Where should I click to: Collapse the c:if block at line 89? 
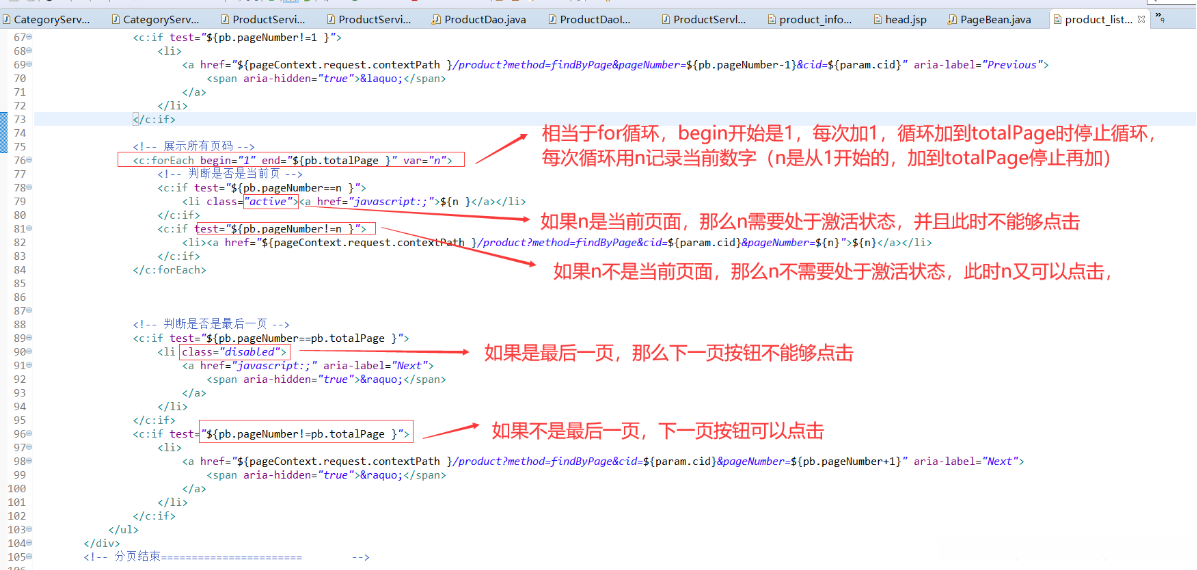pos(30,338)
